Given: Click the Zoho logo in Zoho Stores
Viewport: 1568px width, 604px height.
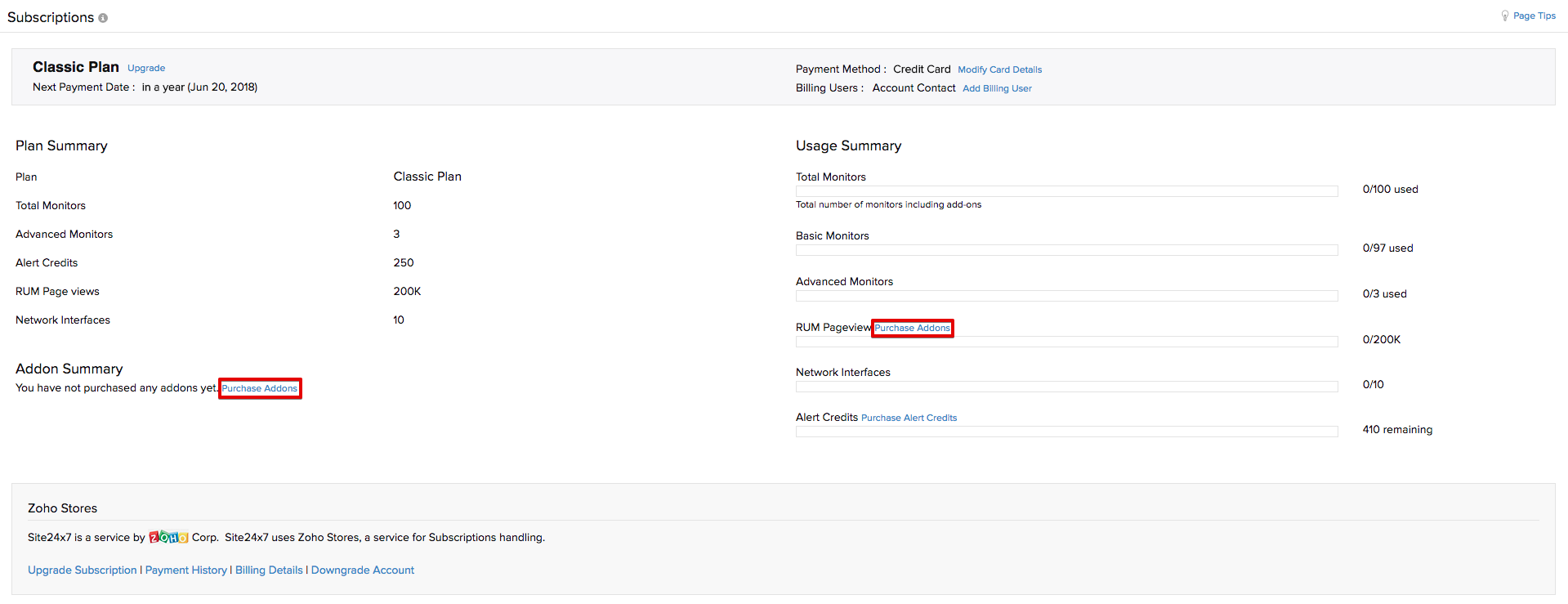Looking at the screenshot, I should pos(168,537).
